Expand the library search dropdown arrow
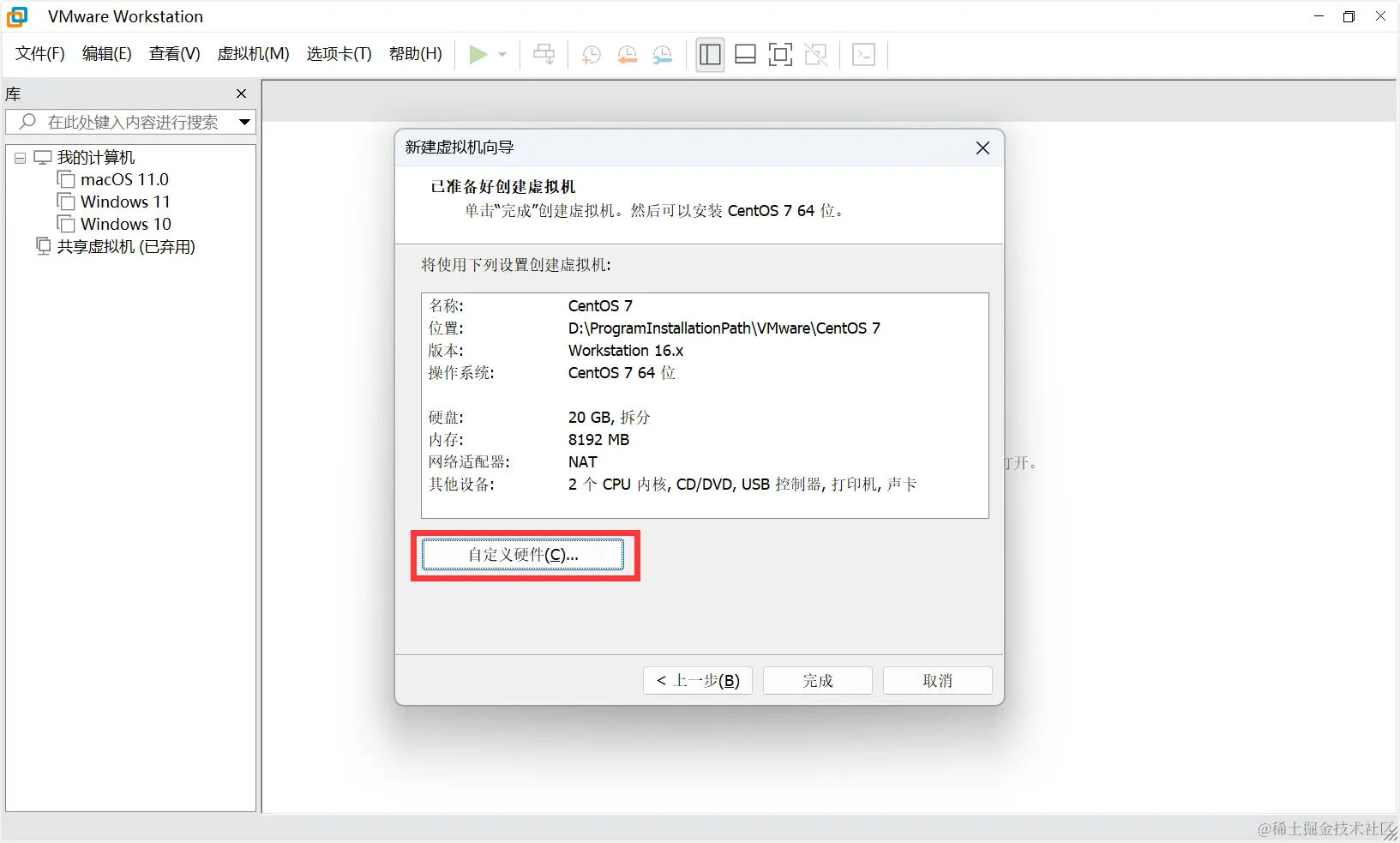Viewport: 1400px width, 843px height. tap(245, 122)
